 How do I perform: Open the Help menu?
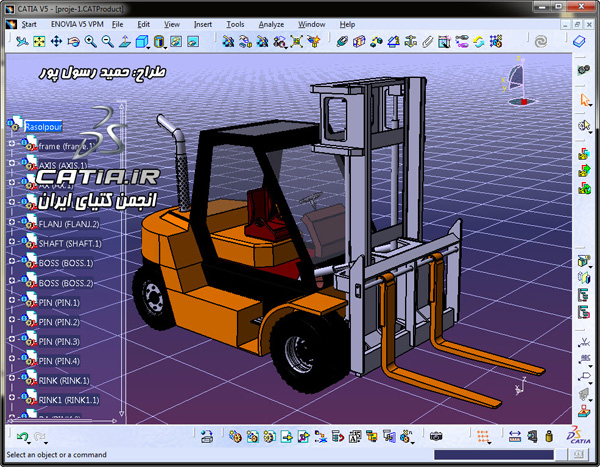click(347, 24)
